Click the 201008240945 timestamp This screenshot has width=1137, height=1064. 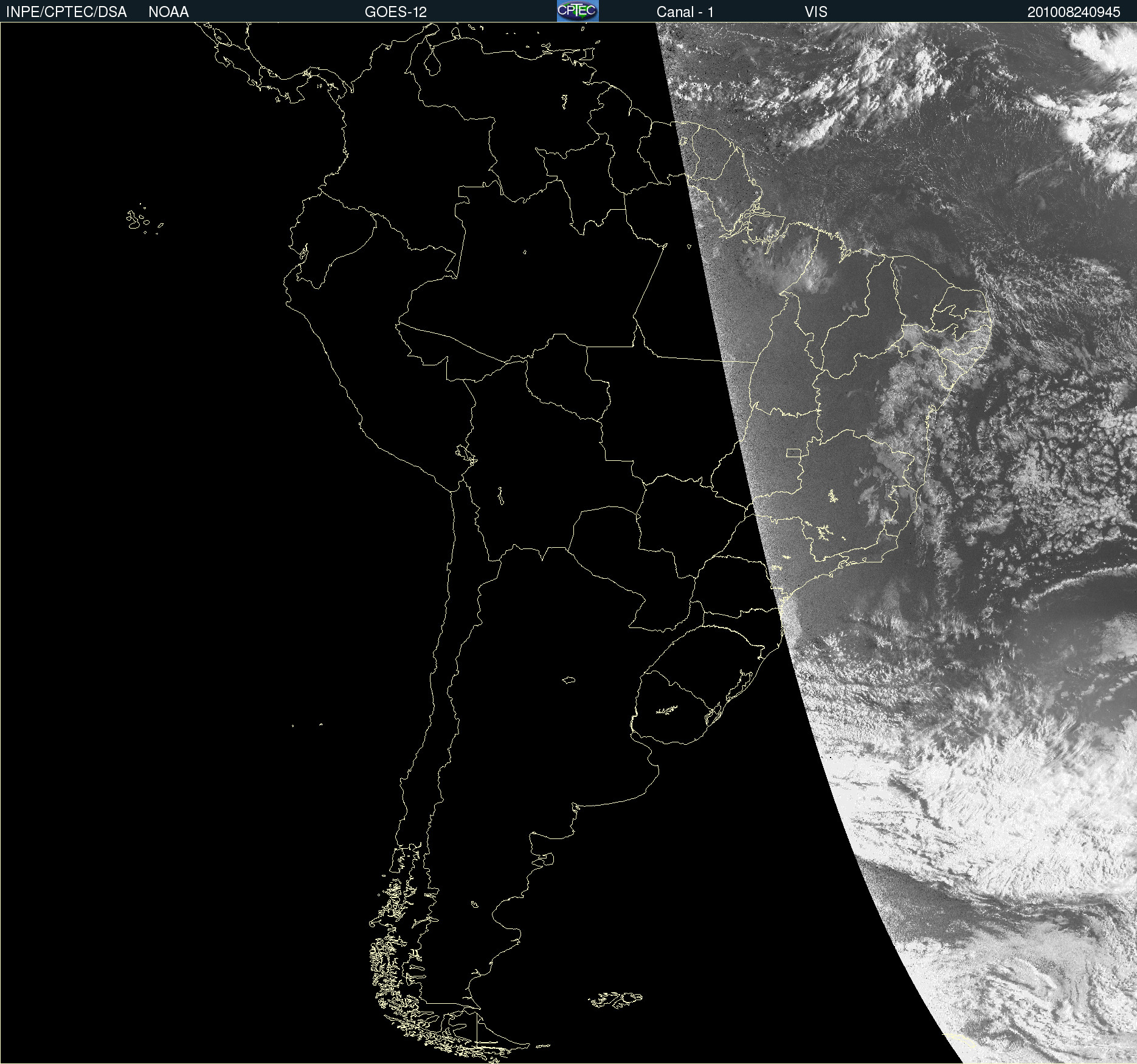click(x=1074, y=12)
